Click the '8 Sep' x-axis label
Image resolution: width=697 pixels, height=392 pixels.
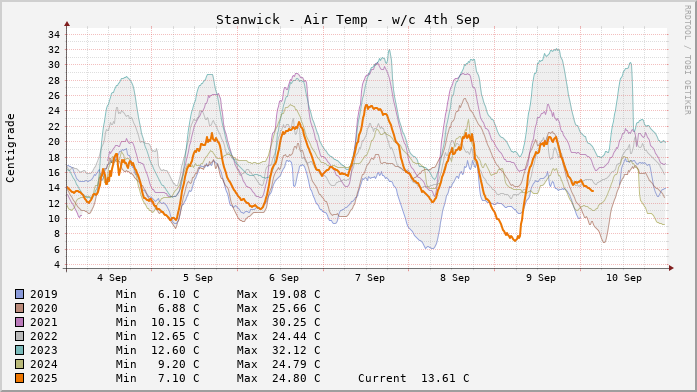455,278
